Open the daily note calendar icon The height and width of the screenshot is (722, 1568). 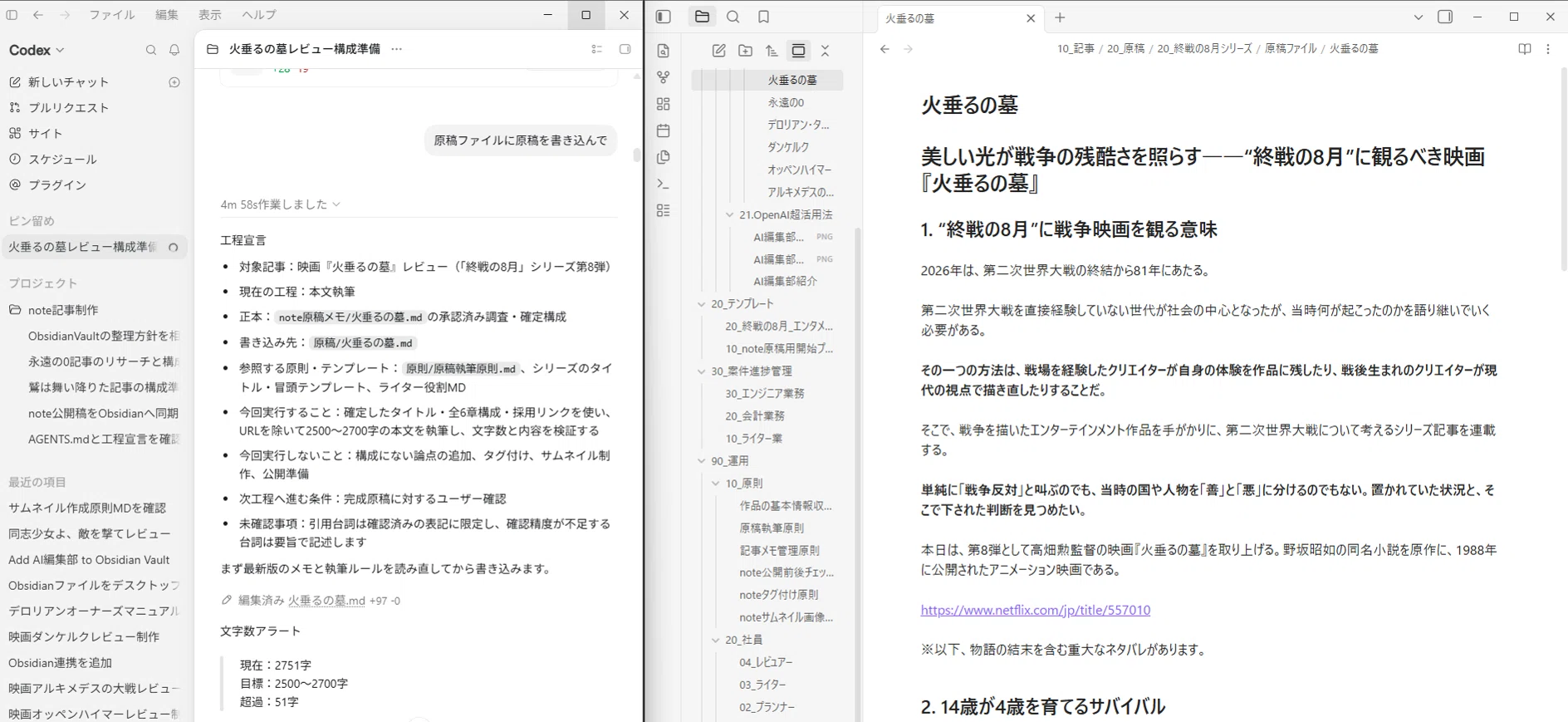[x=663, y=130]
